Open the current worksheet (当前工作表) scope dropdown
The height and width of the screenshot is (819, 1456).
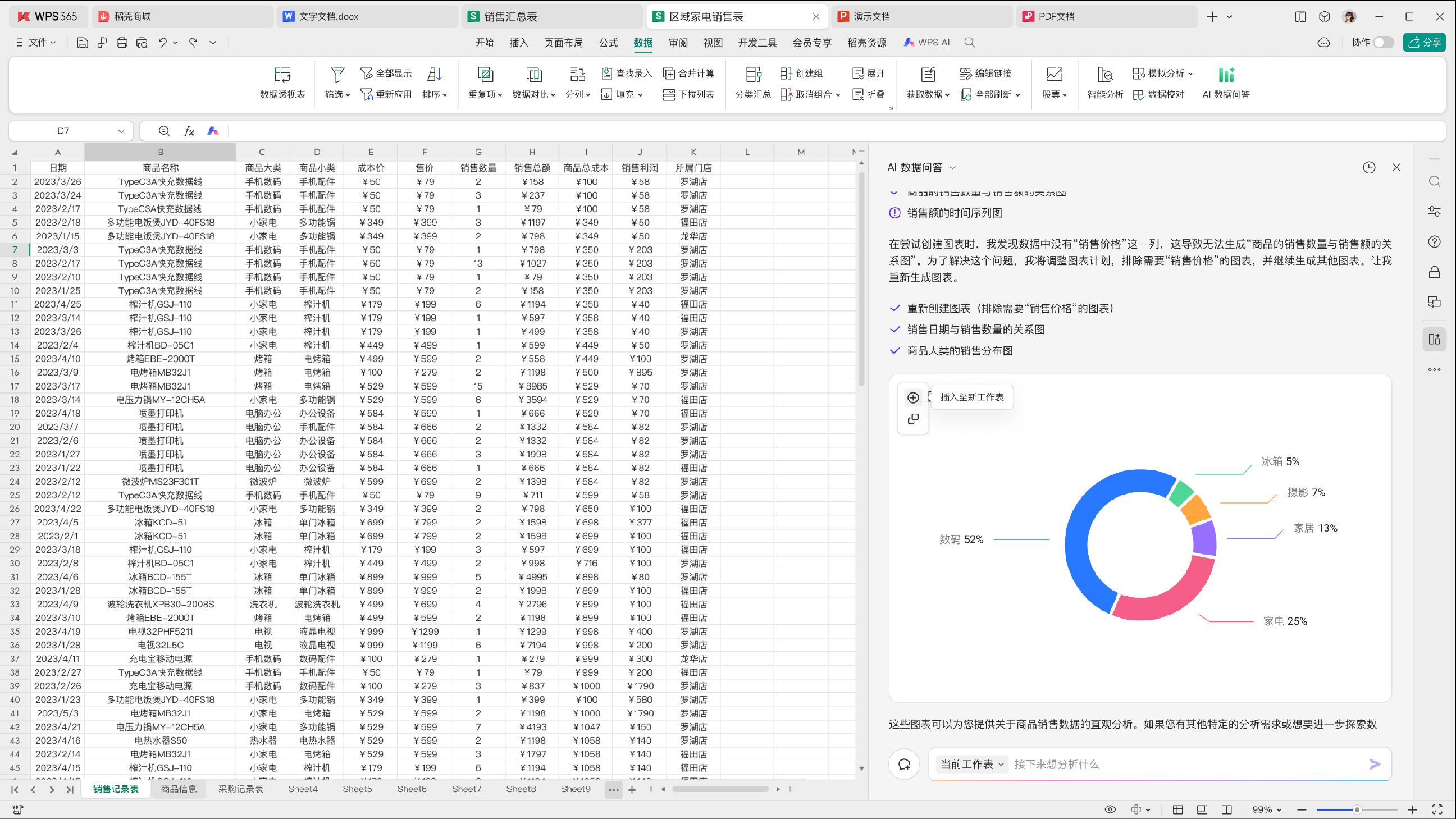point(971,764)
